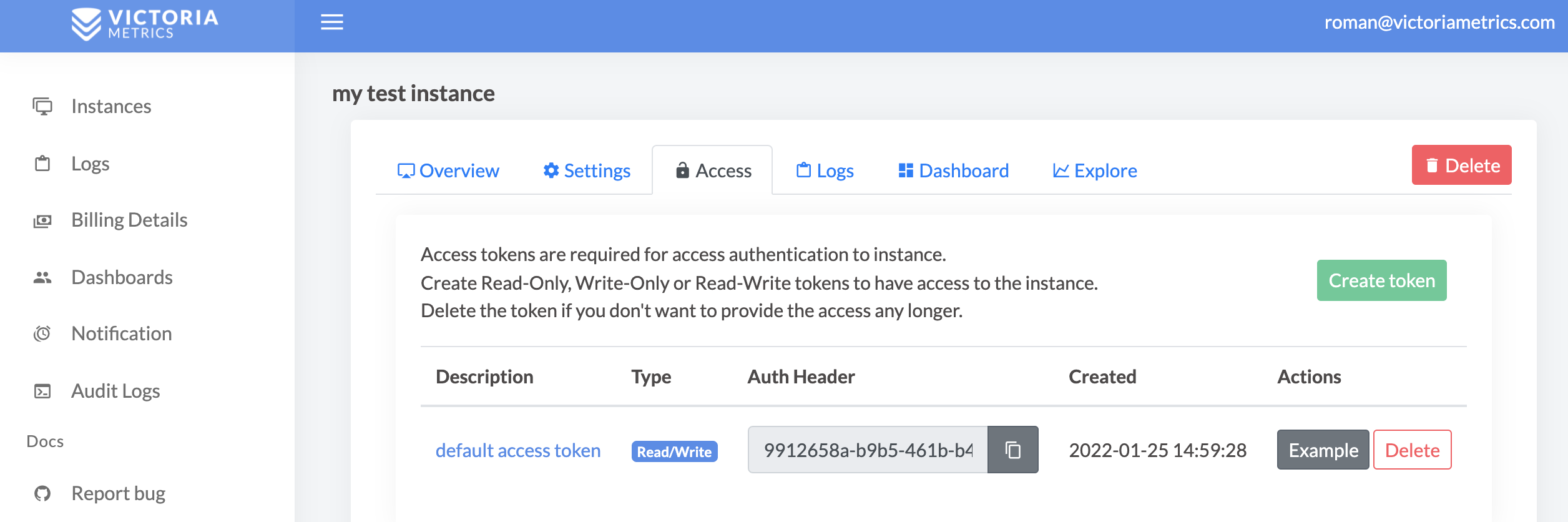Click Report bug GitHub link
Screen dimensions: 1568x522
tap(118, 493)
